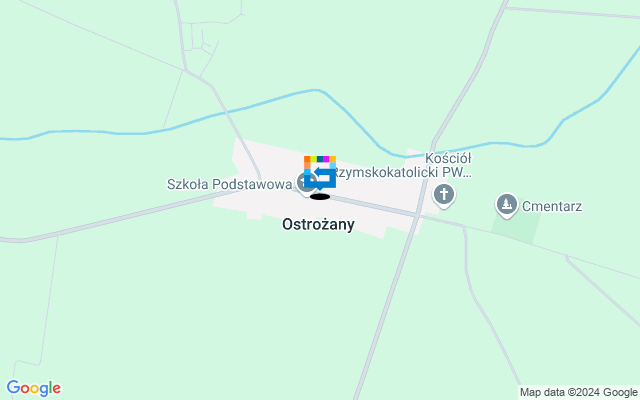Click the blue river north of Ostrożany

coord(229,111)
